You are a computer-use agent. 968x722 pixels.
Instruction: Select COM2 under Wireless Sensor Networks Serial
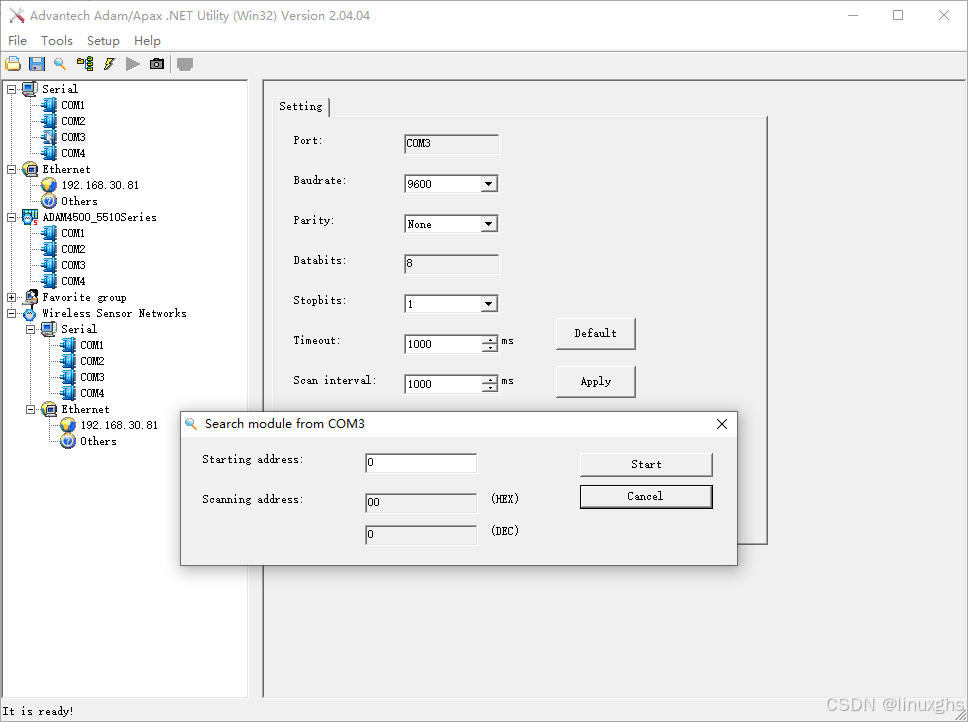click(x=92, y=362)
